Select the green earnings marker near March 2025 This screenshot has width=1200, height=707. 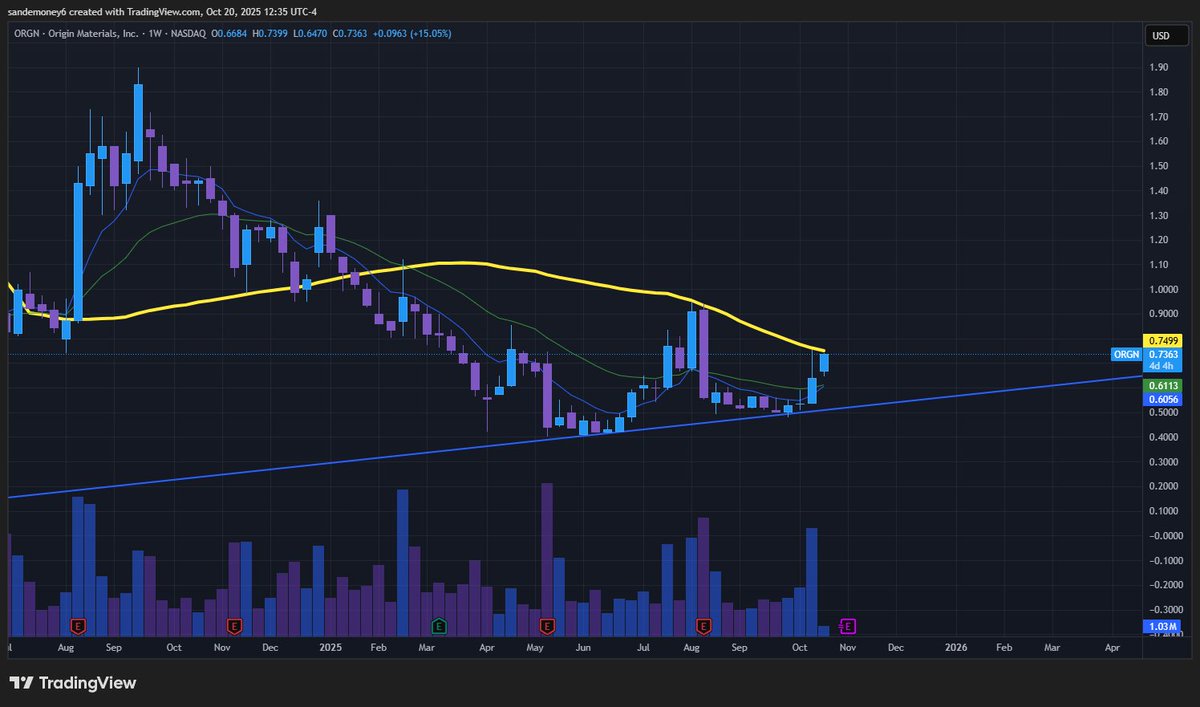[437, 627]
